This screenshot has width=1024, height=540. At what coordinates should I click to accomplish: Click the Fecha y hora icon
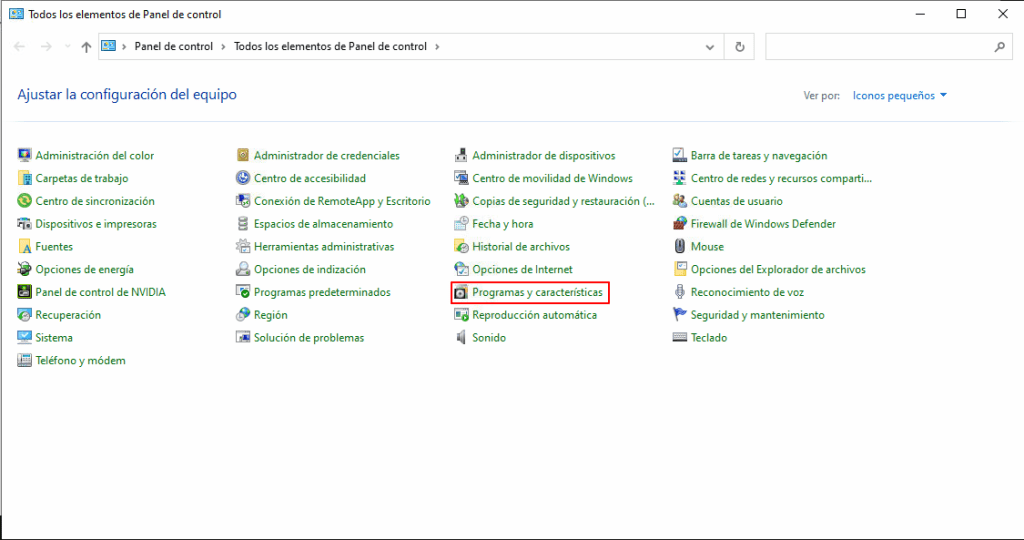(461, 224)
